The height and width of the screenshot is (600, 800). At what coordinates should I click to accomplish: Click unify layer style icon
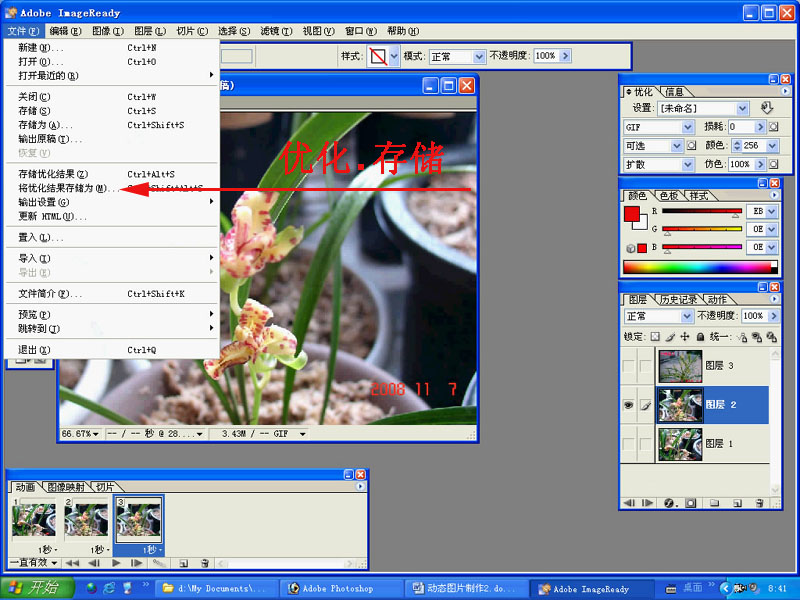click(x=772, y=337)
